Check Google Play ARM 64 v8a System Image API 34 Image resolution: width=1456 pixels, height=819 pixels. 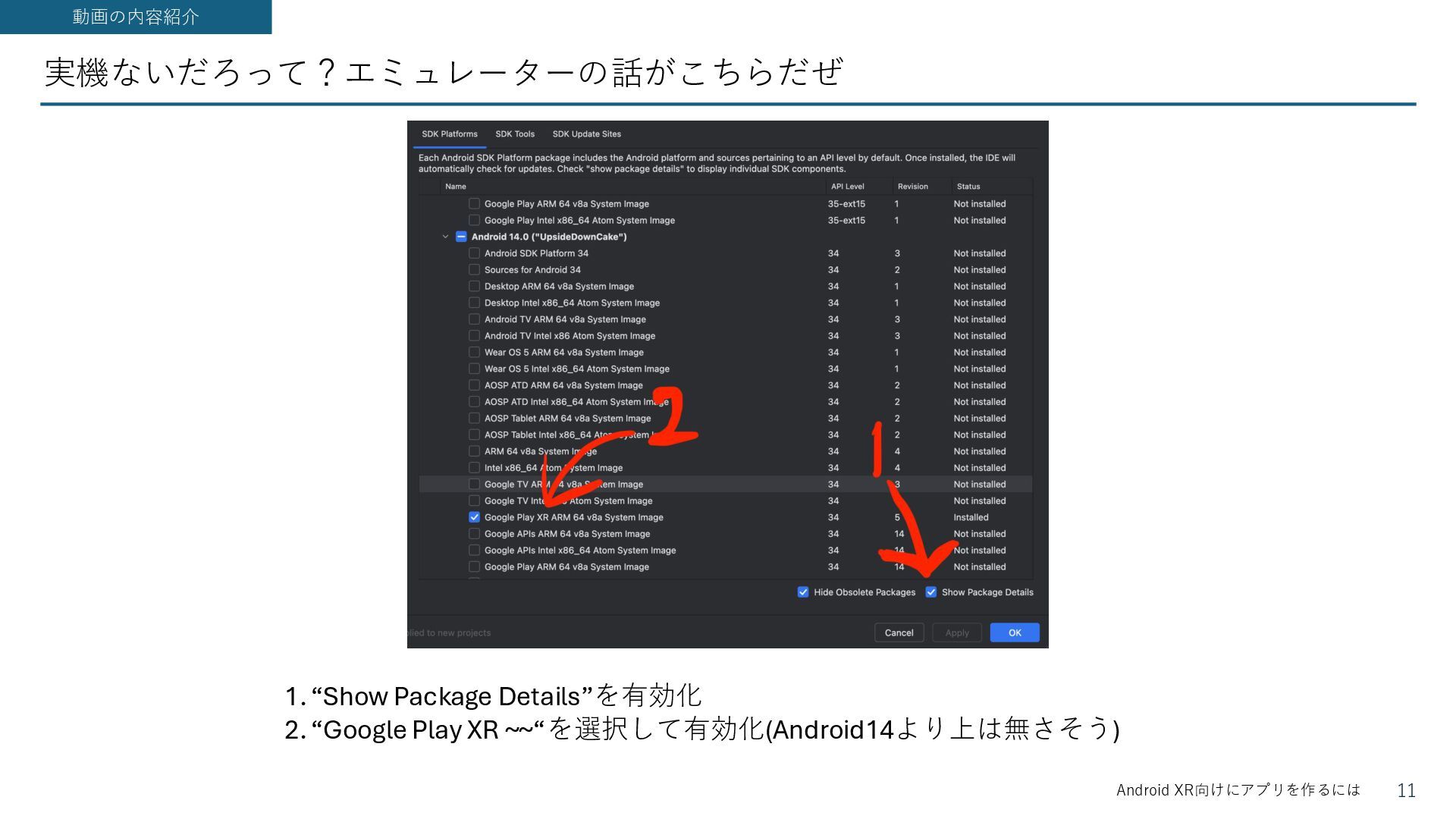pyautogui.click(x=474, y=567)
